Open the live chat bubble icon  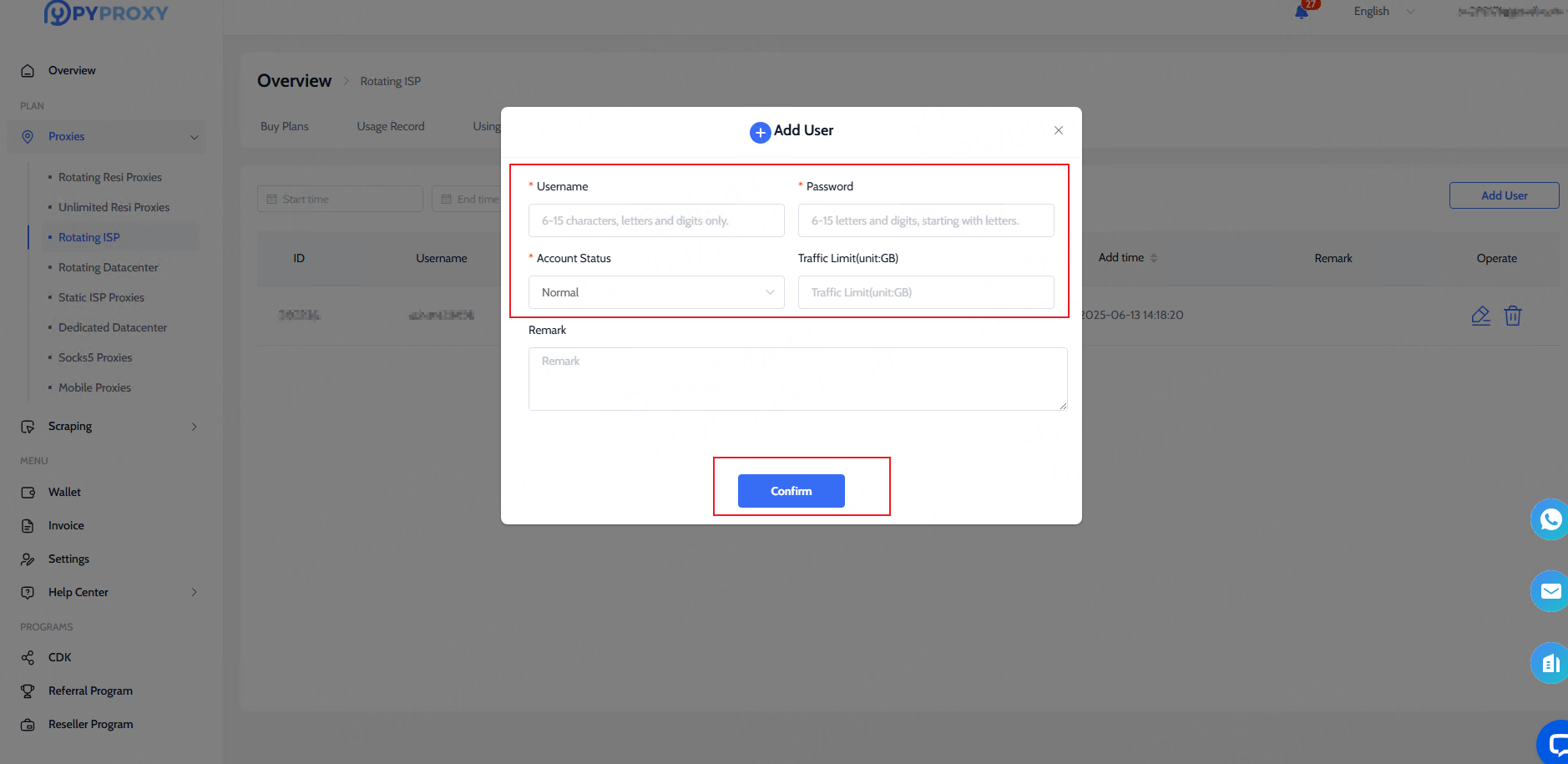point(1555,742)
